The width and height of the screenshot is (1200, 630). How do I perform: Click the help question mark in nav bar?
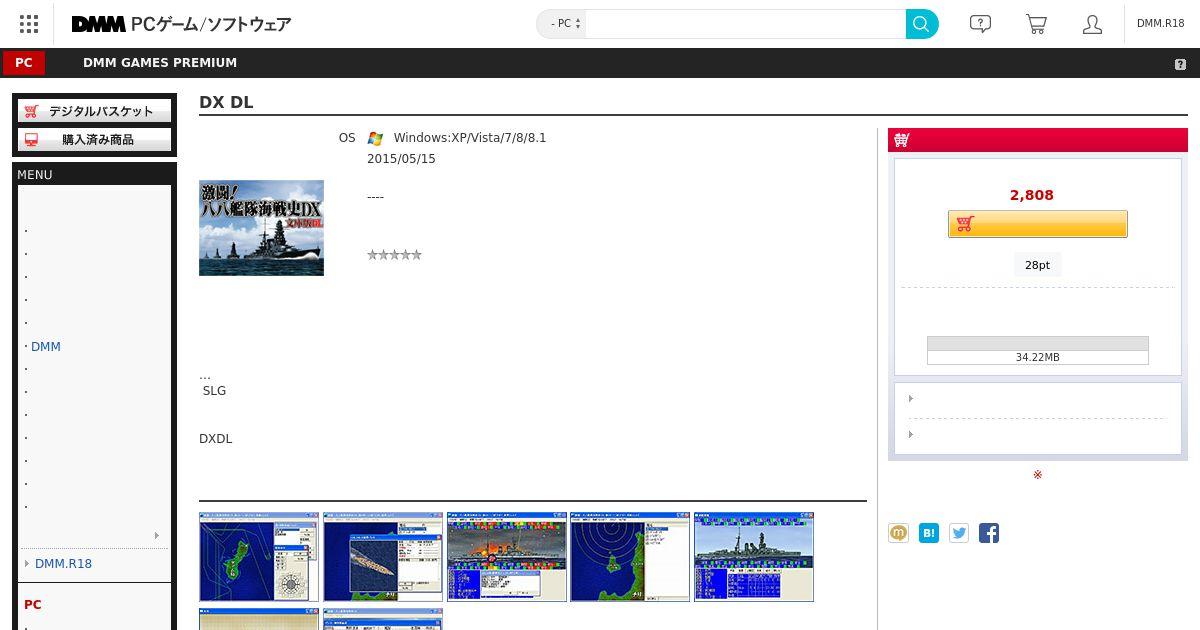click(1180, 64)
